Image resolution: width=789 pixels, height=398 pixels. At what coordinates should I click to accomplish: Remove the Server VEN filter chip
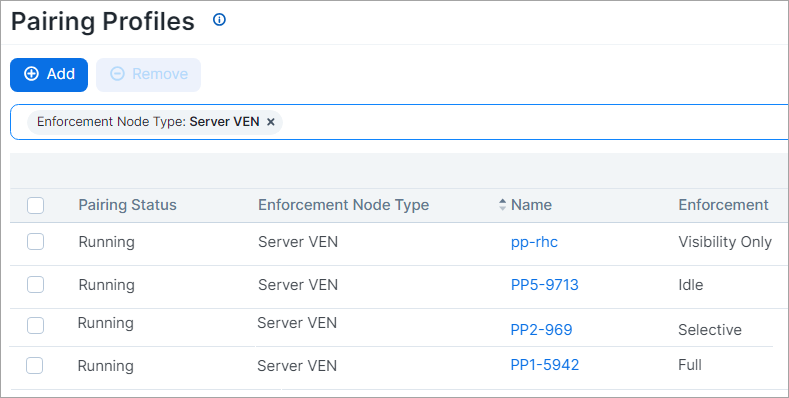click(271, 122)
